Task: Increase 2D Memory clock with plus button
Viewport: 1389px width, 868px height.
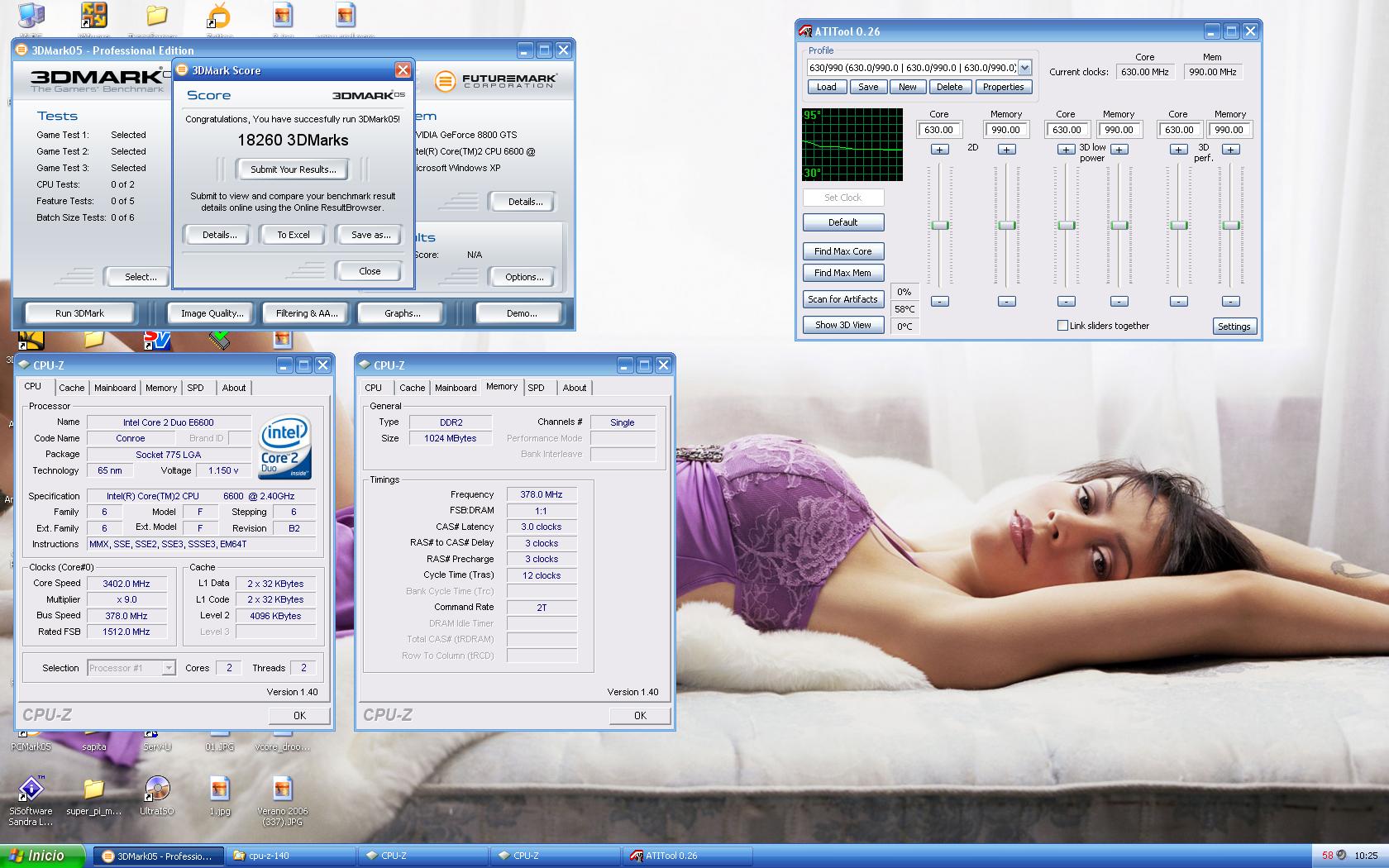Action: point(1006,150)
